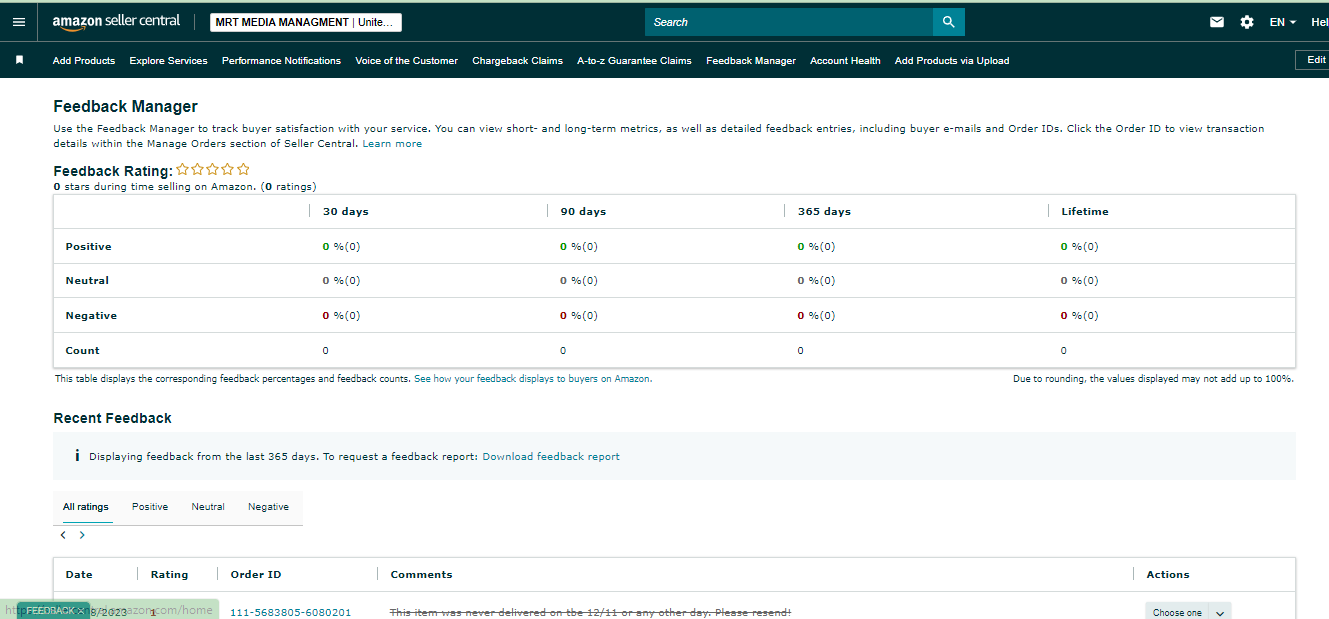Image resolution: width=1329 pixels, height=619 pixels.
Task: Select the Negative tab
Action: point(268,507)
